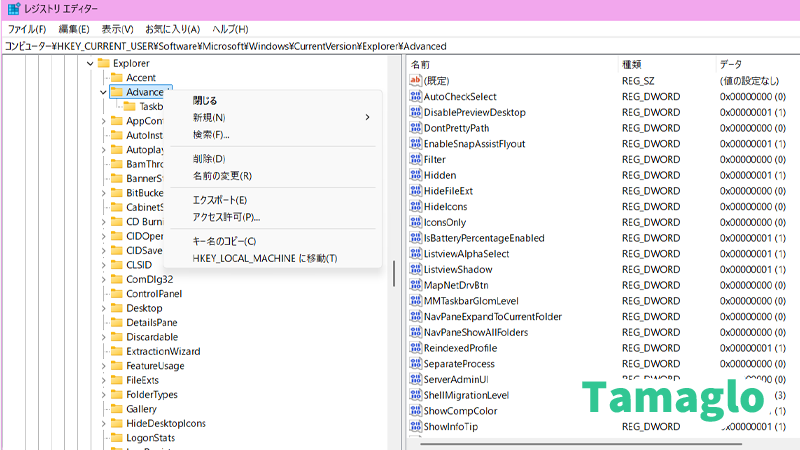Click the Hidden DWORD value icon
The height and width of the screenshot is (450, 800).
pyautogui.click(x=416, y=175)
